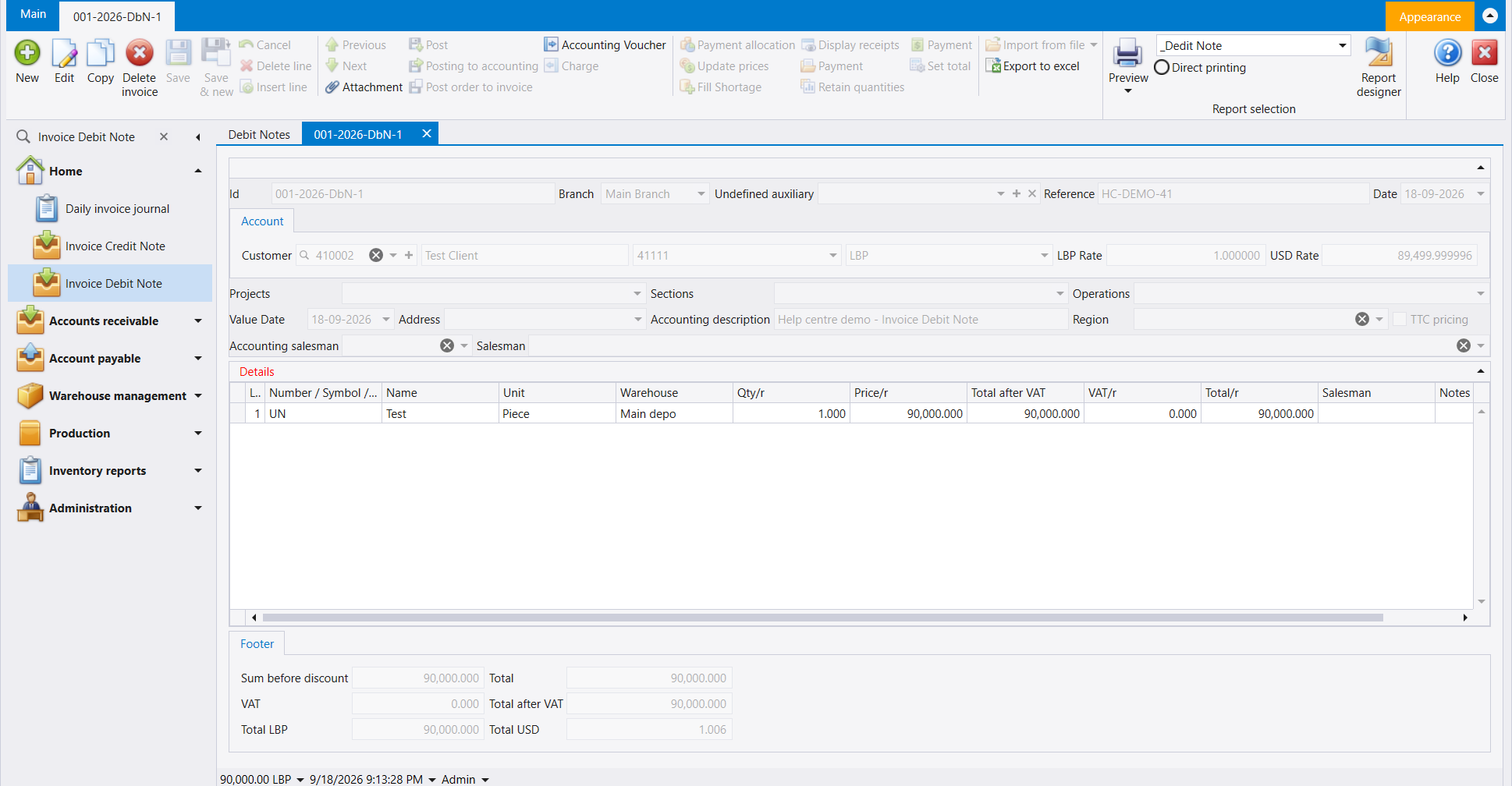Open the Accounting Voucher
The height and width of the screenshot is (786, 1512).
point(605,45)
